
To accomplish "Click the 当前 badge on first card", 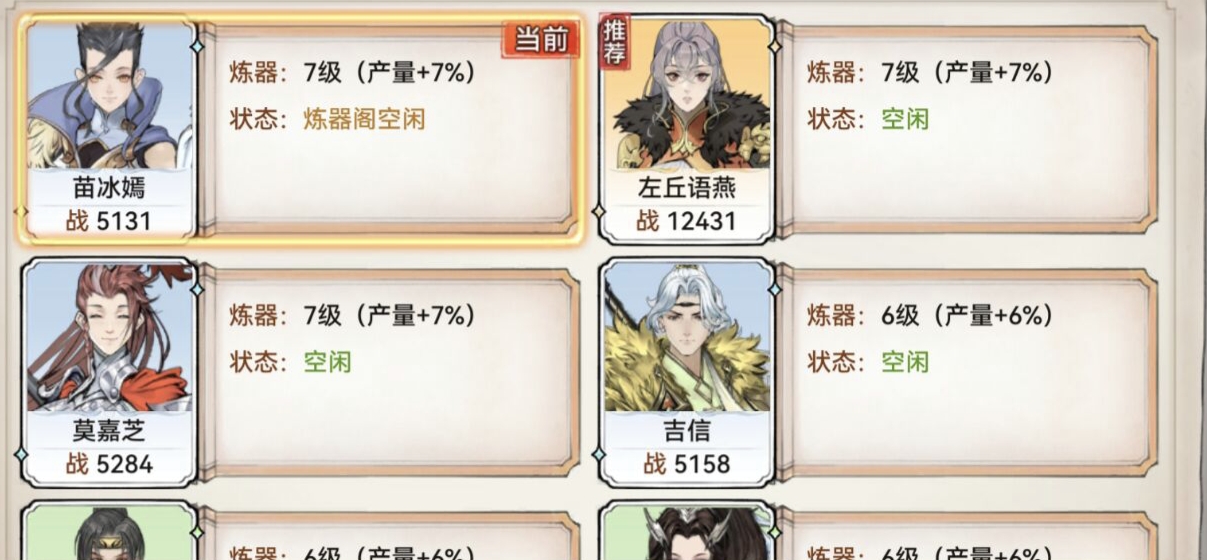I will (x=541, y=39).
